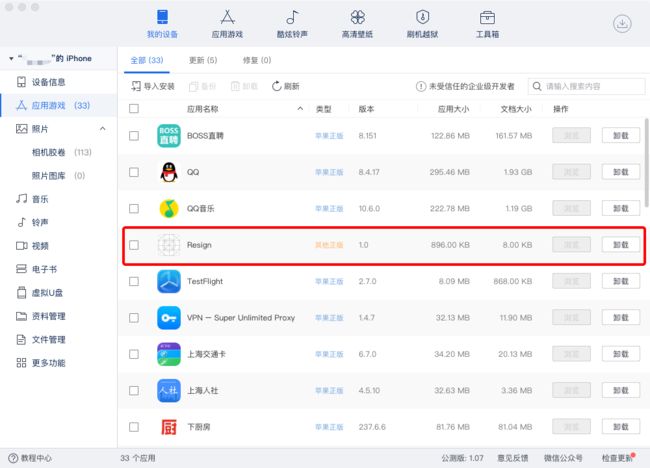This screenshot has height=468, width=650.
Task: Open 音乐 in the sidebar
Action: pos(58,199)
